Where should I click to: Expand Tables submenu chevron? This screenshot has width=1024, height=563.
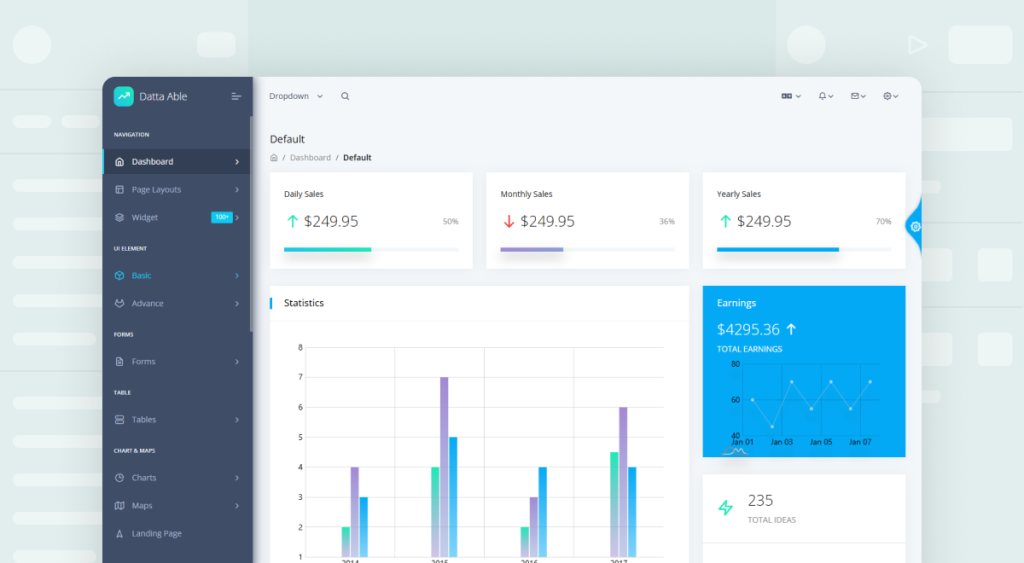coord(237,419)
